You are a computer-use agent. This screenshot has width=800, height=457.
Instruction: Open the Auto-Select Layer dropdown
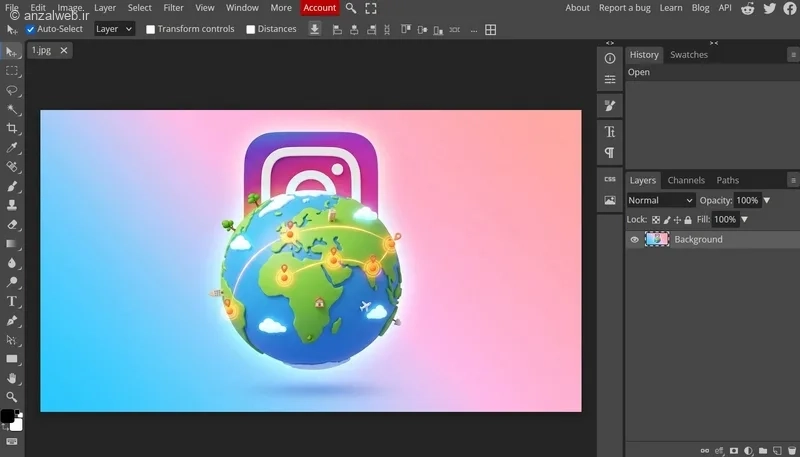pos(114,29)
